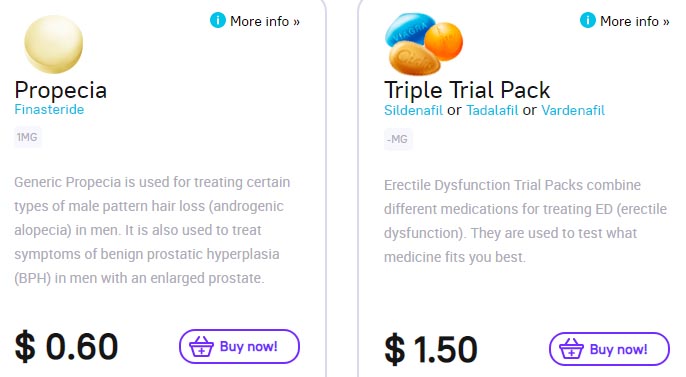Follow the Tadalafil ingredient link
This screenshot has width=686, height=377.
click(x=492, y=110)
